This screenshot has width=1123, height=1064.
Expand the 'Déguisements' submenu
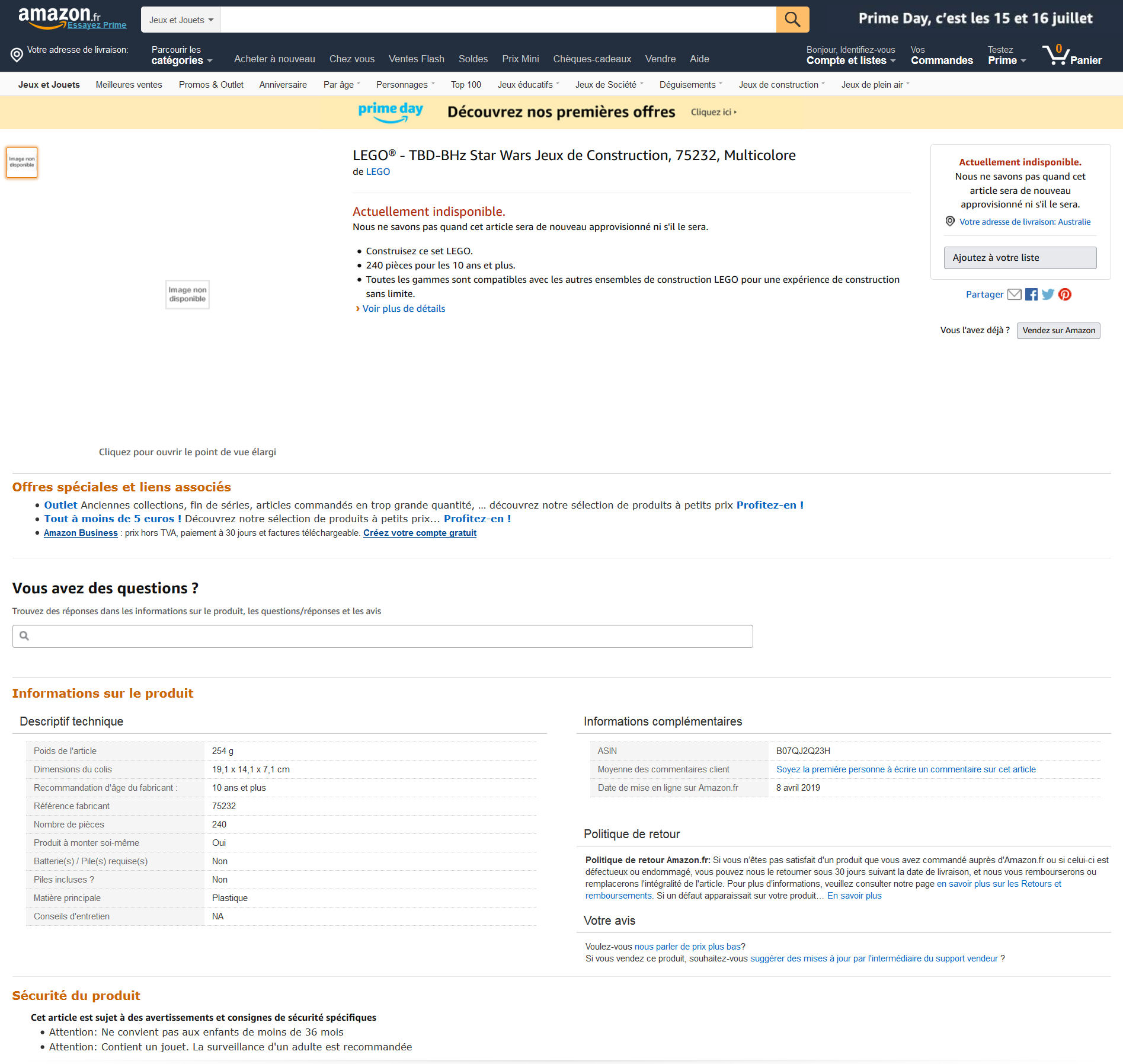pyautogui.click(x=691, y=85)
